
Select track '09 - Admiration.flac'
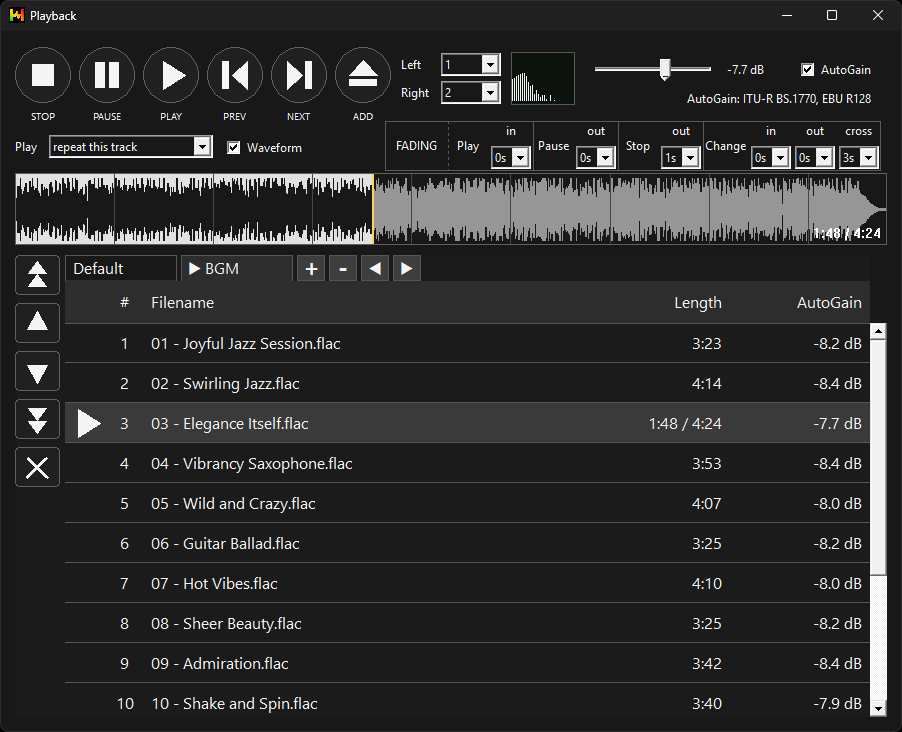467,664
